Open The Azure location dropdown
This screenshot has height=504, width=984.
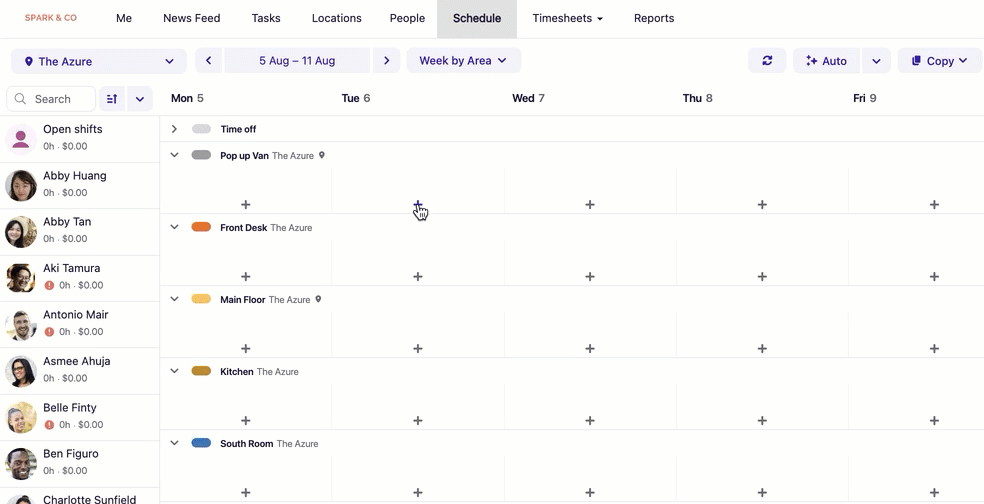click(x=99, y=61)
